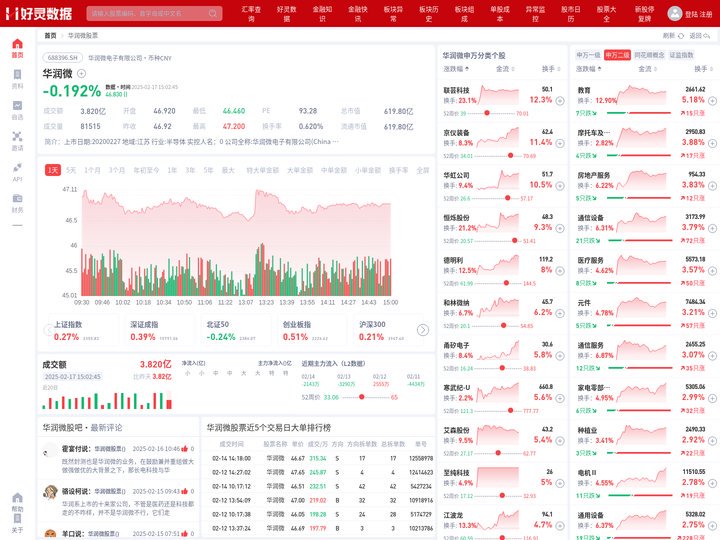Click the 登陆 login link

pos(691,14)
